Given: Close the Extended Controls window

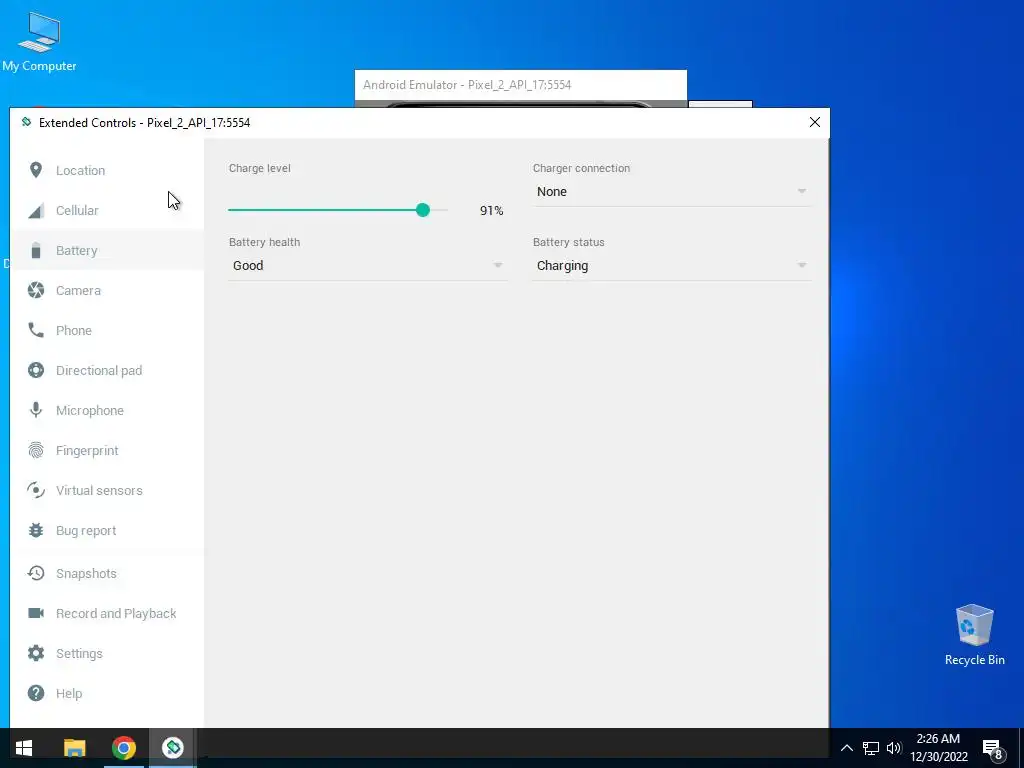Looking at the screenshot, I should click(x=814, y=122).
